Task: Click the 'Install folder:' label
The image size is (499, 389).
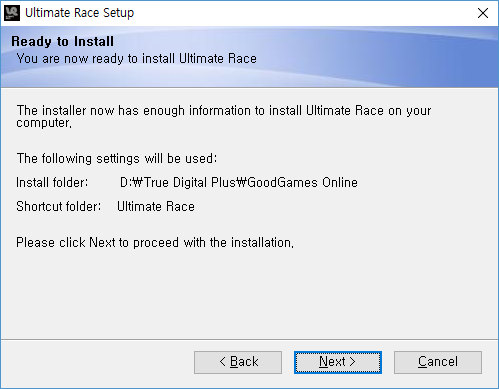Action: (52, 183)
